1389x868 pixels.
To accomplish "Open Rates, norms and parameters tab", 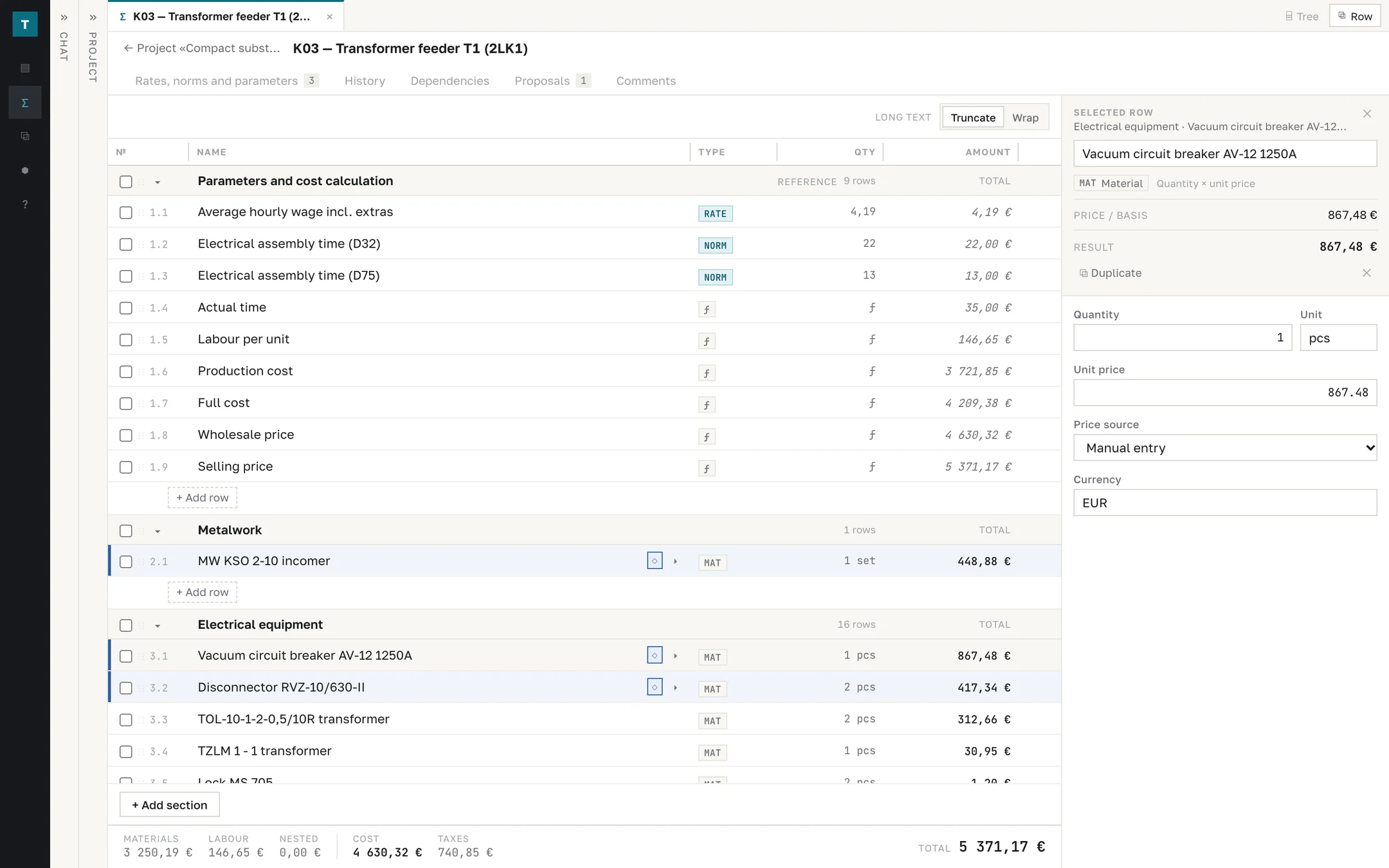I will (x=226, y=81).
